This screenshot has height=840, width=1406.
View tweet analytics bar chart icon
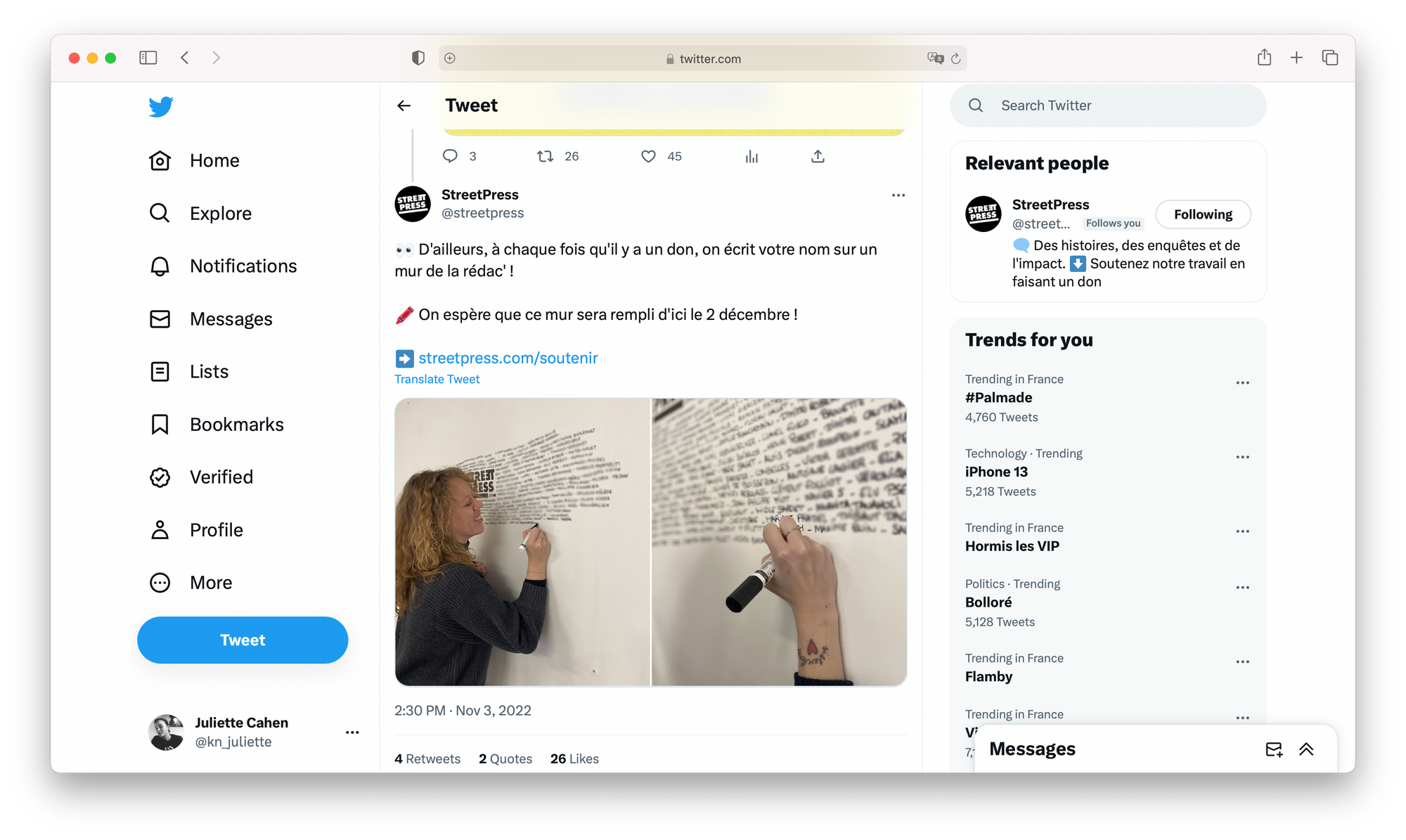752,156
